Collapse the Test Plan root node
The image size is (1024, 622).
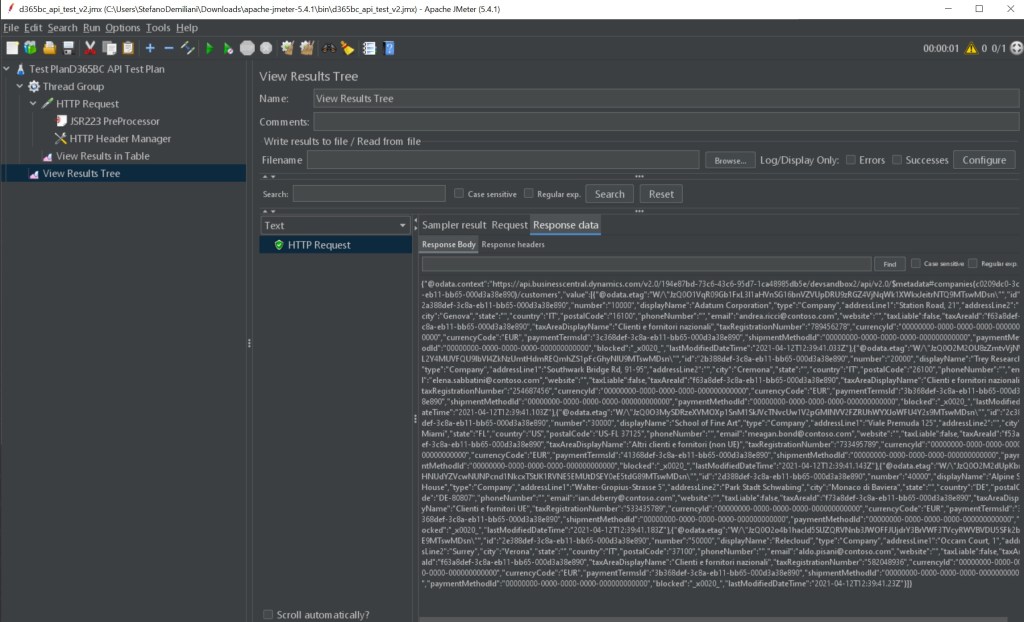click(x=7, y=69)
